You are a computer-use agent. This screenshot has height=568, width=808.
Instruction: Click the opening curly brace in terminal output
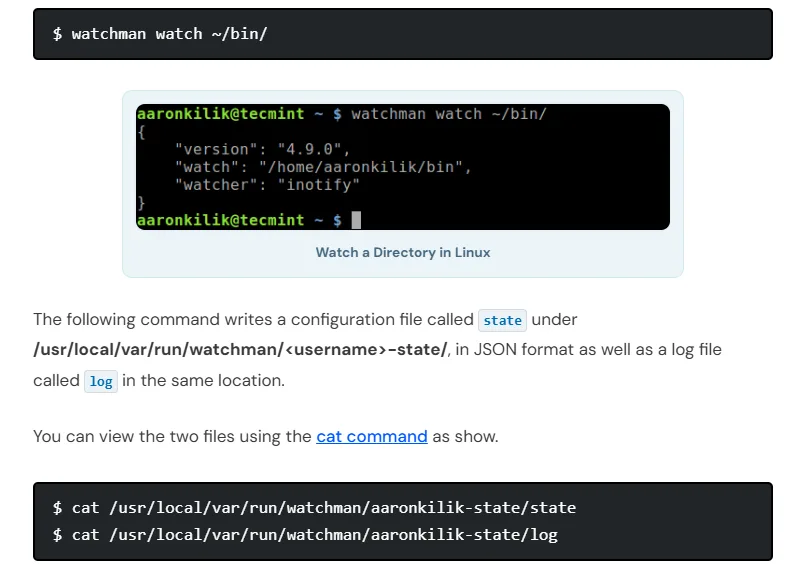(x=141, y=132)
